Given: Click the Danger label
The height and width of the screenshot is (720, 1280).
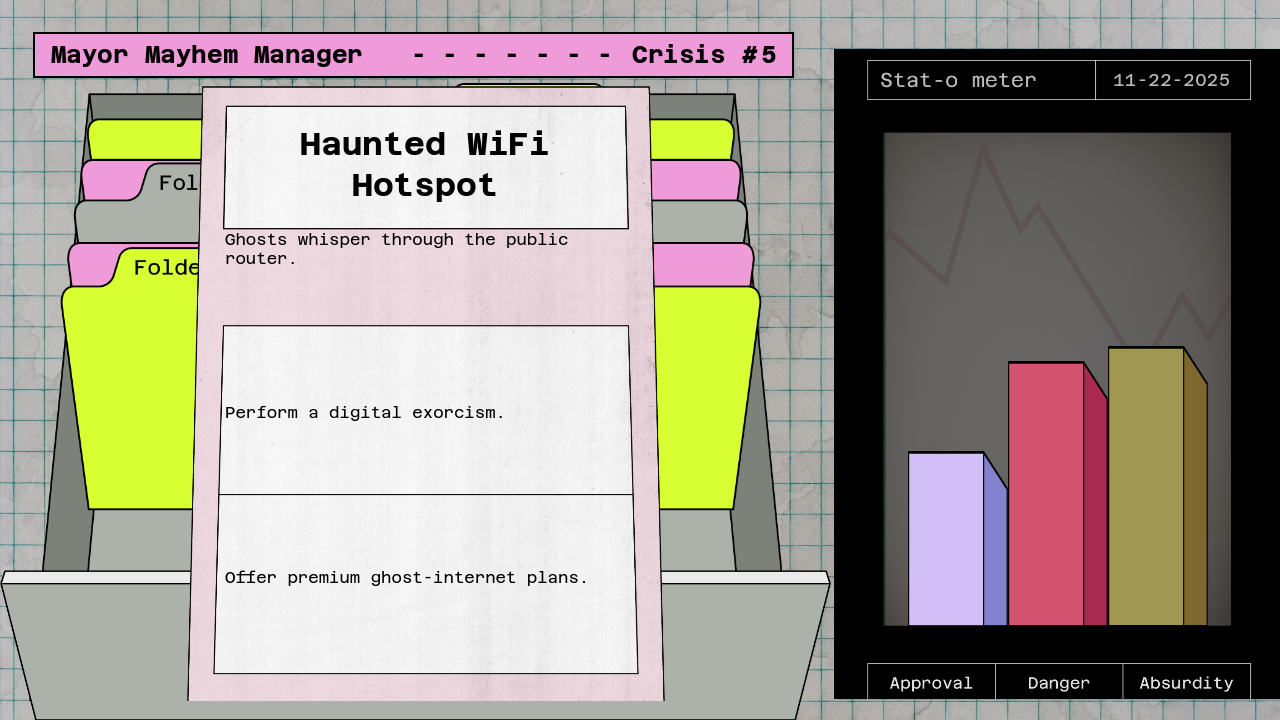Looking at the screenshot, I should (1059, 682).
